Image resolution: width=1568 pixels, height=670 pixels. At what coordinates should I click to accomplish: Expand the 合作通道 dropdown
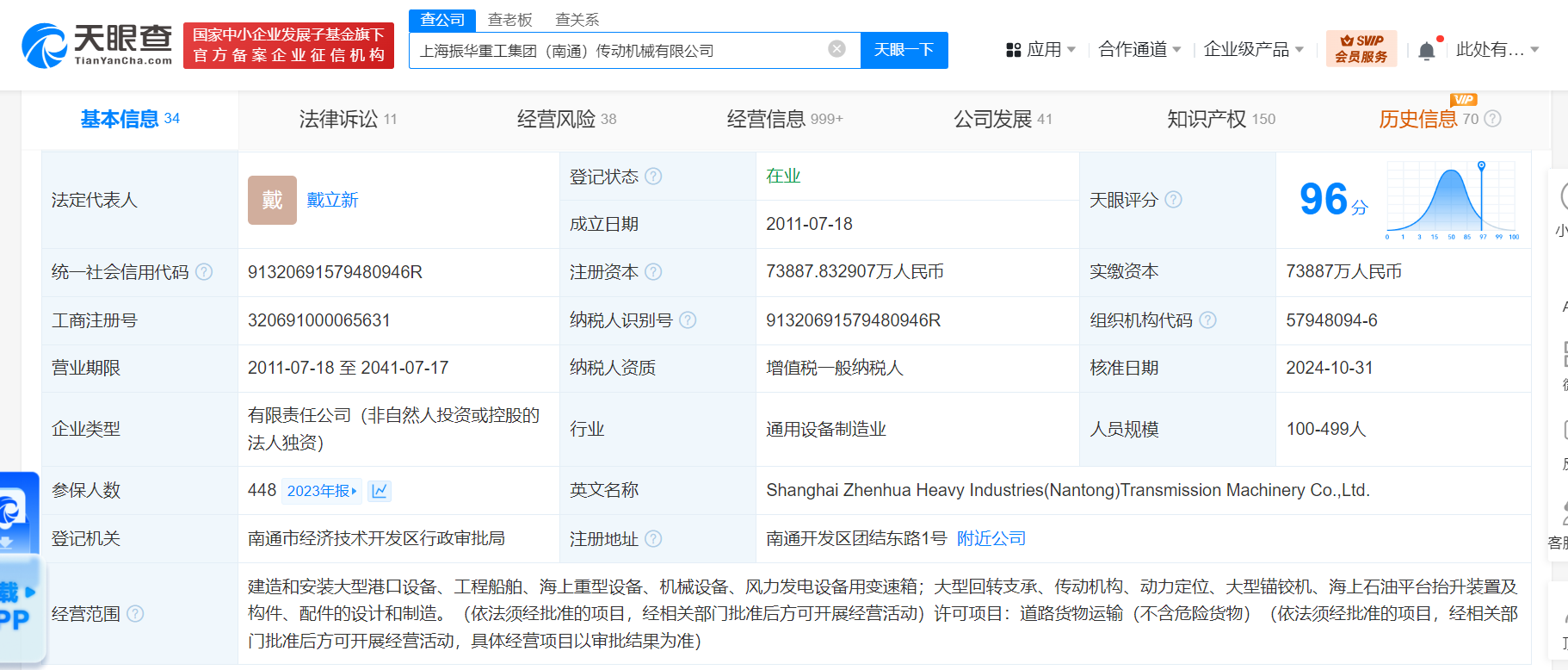pos(1139,50)
